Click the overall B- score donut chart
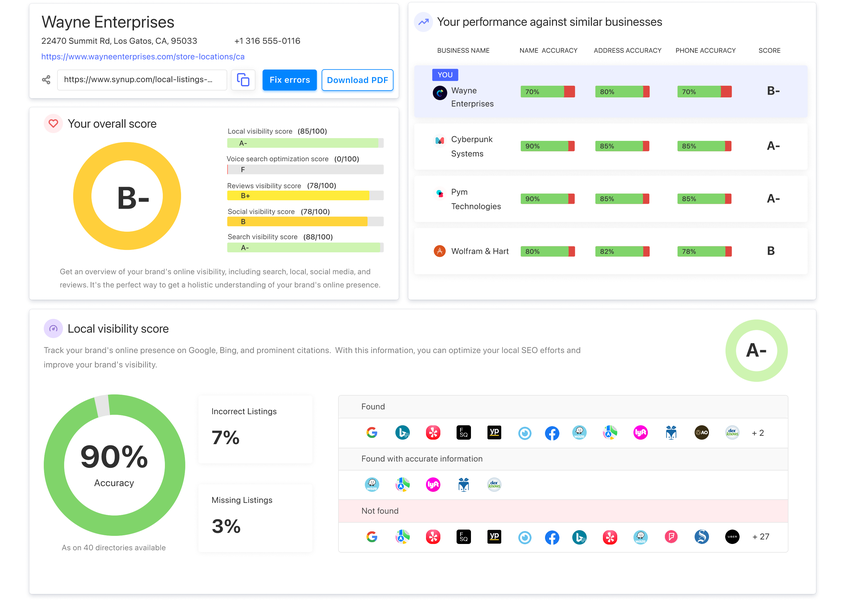Screen dimensions: 843x600 [x=127, y=196]
